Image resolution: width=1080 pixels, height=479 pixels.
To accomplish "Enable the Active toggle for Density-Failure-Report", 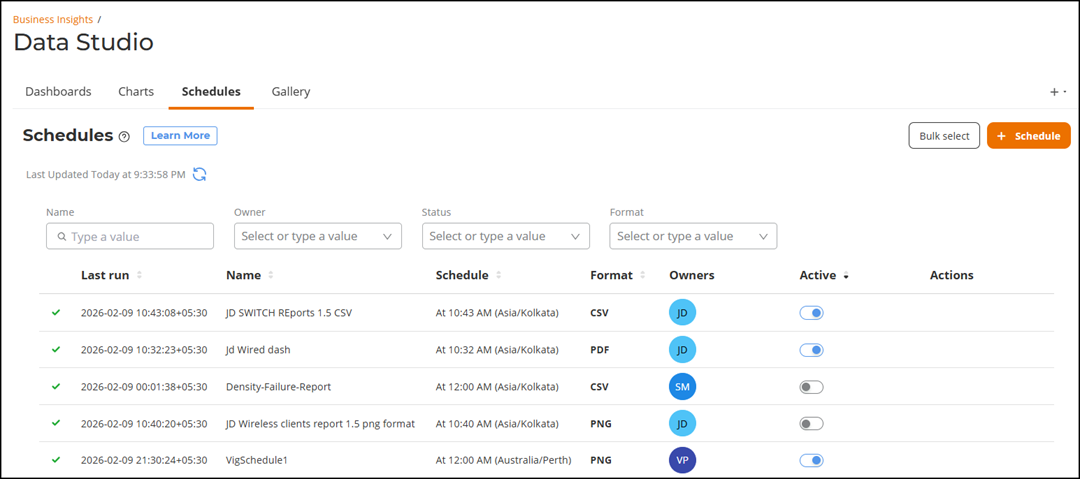I will [811, 387].
